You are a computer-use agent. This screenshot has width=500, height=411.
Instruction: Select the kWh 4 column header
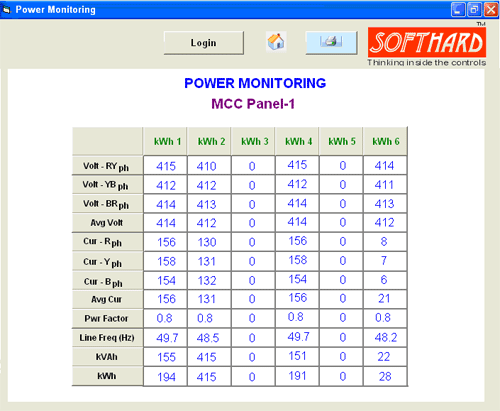pos(297,141)
